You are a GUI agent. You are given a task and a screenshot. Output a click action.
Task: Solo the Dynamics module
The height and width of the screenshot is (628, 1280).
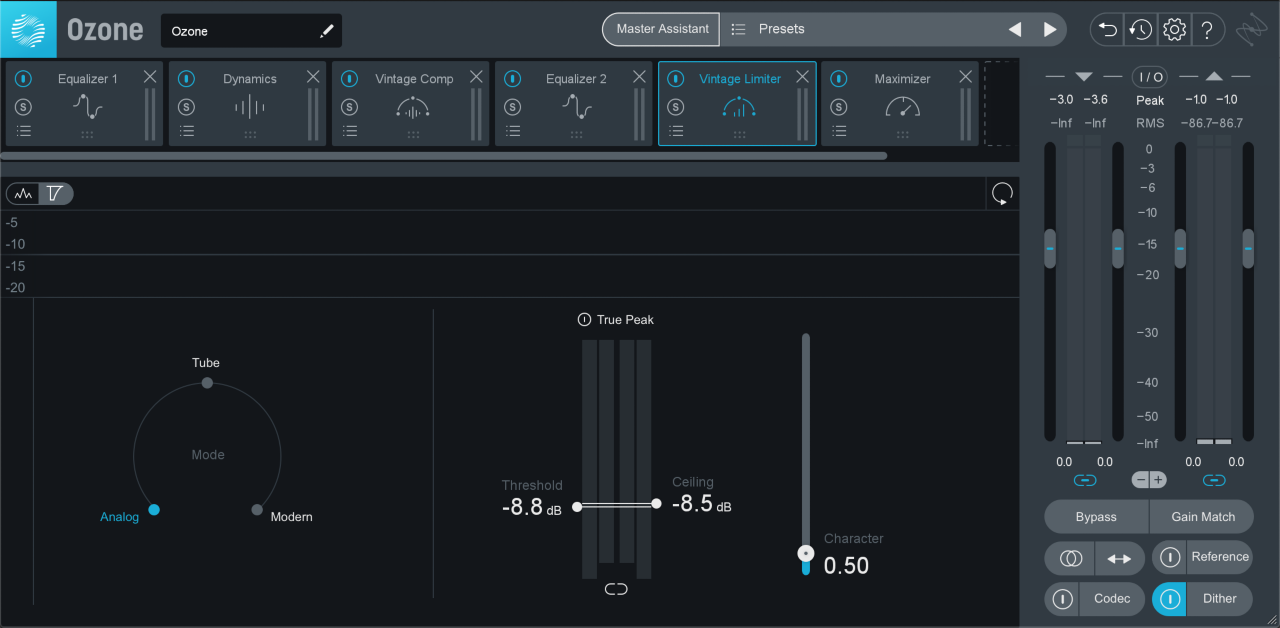187,107
